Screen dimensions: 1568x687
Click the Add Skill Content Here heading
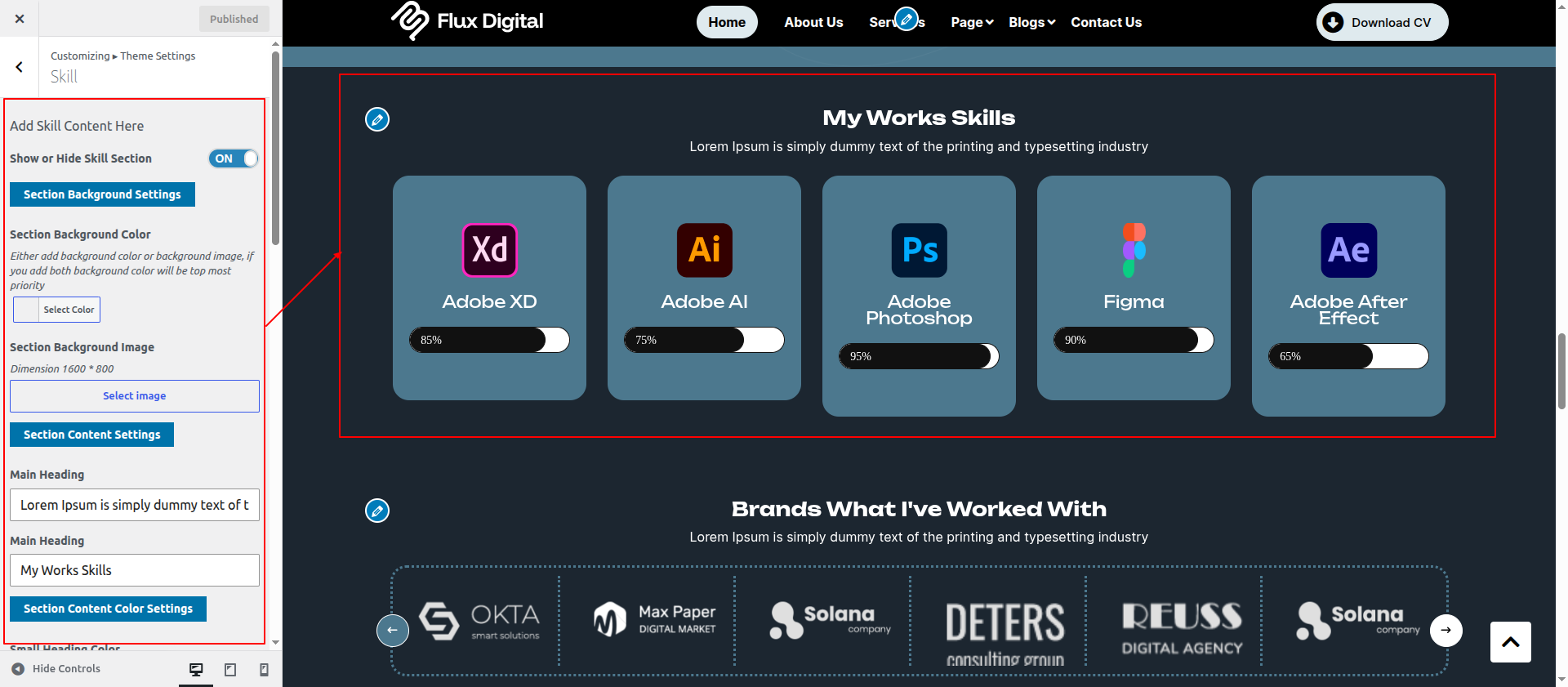pos(77,126)
